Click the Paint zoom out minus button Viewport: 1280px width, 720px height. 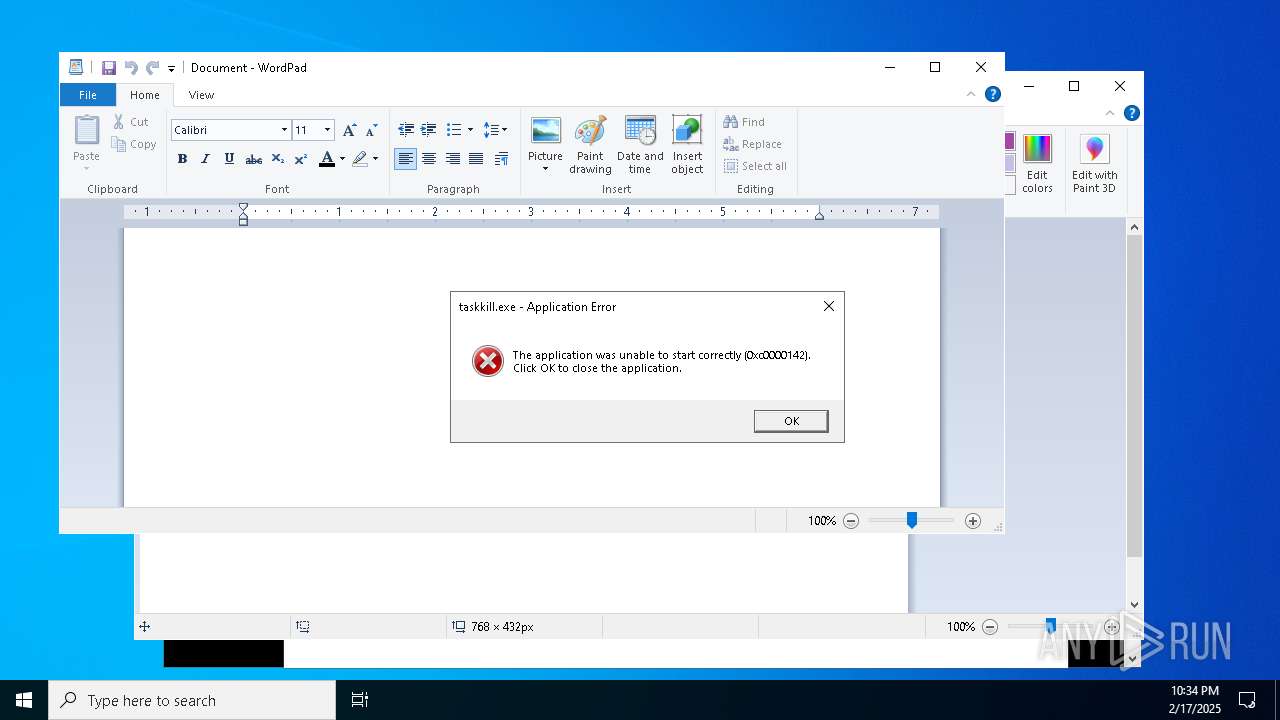[990, 627]
